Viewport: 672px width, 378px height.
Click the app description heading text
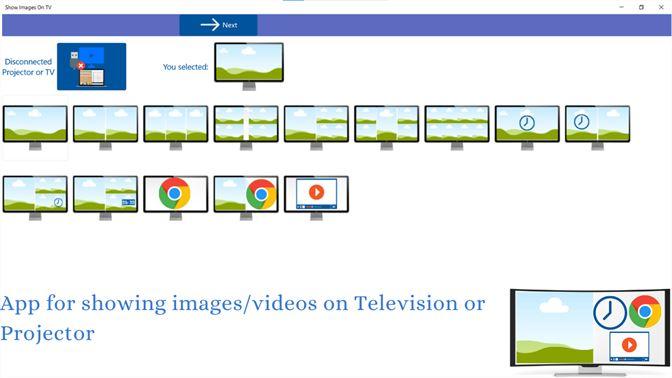pyautogui.click(x=243, y=318)
